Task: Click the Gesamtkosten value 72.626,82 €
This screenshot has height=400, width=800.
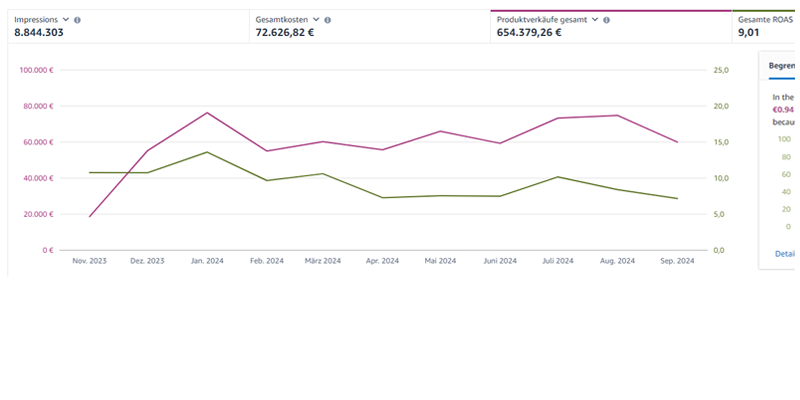Action: 285,32
